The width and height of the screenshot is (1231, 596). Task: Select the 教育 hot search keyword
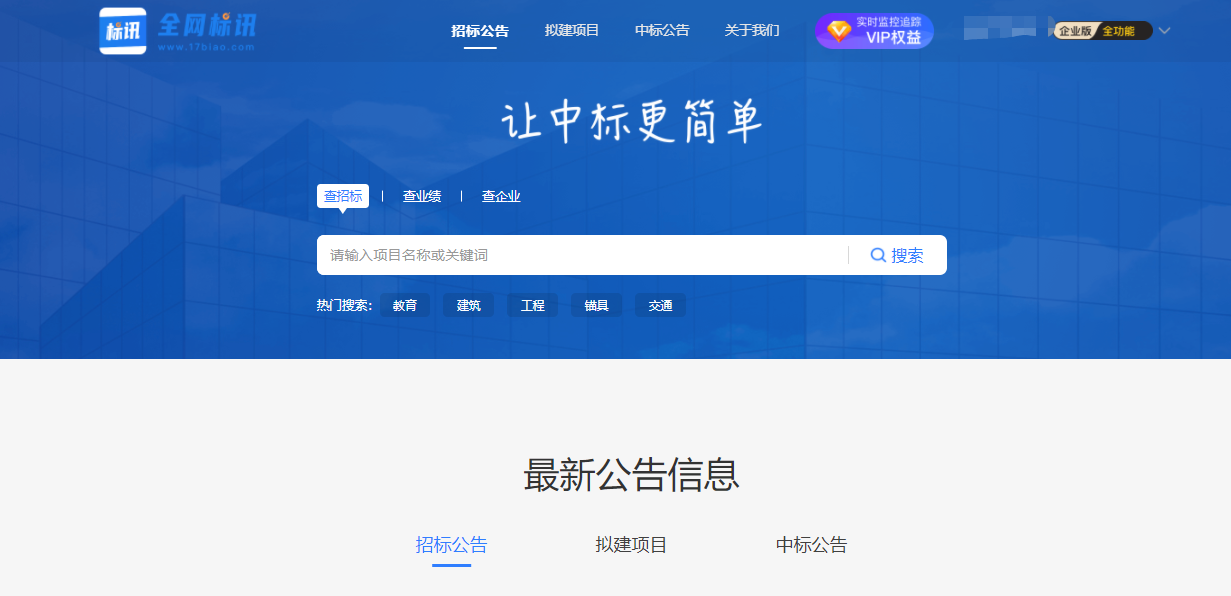(x=405, y=305)
